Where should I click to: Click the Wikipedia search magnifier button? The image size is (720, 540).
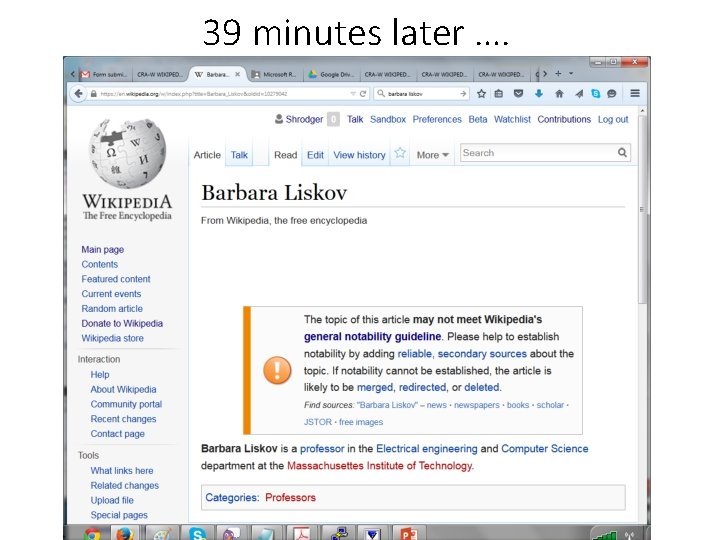(622, 153)
